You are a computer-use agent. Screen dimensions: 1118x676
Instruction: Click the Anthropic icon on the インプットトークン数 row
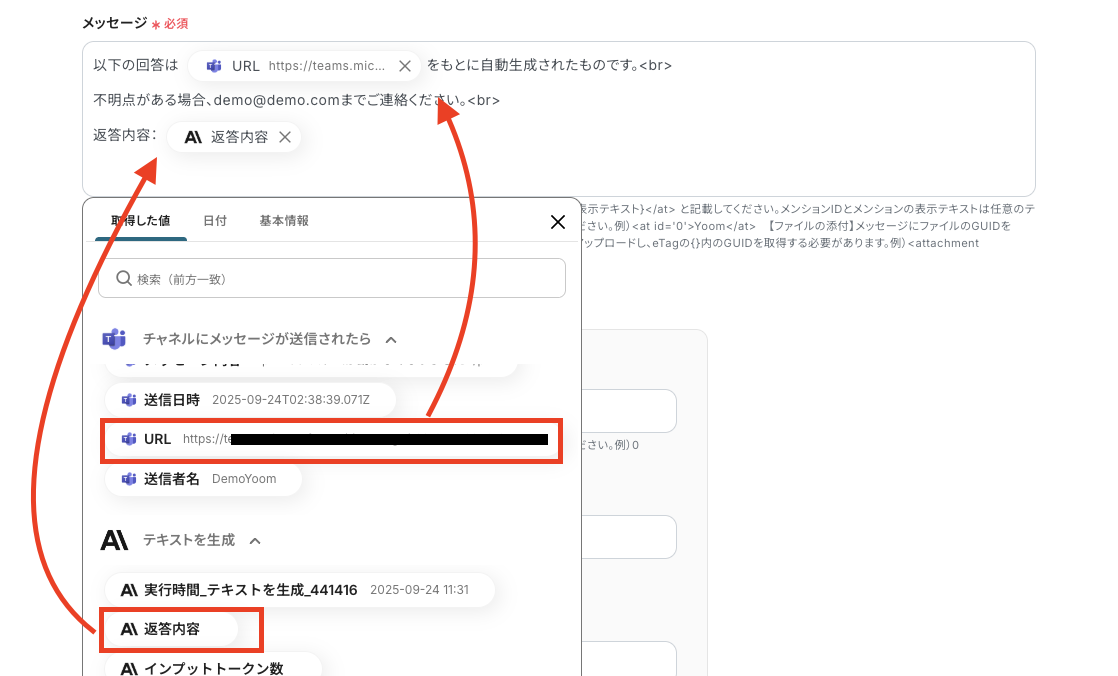click(x=129, y=669)
